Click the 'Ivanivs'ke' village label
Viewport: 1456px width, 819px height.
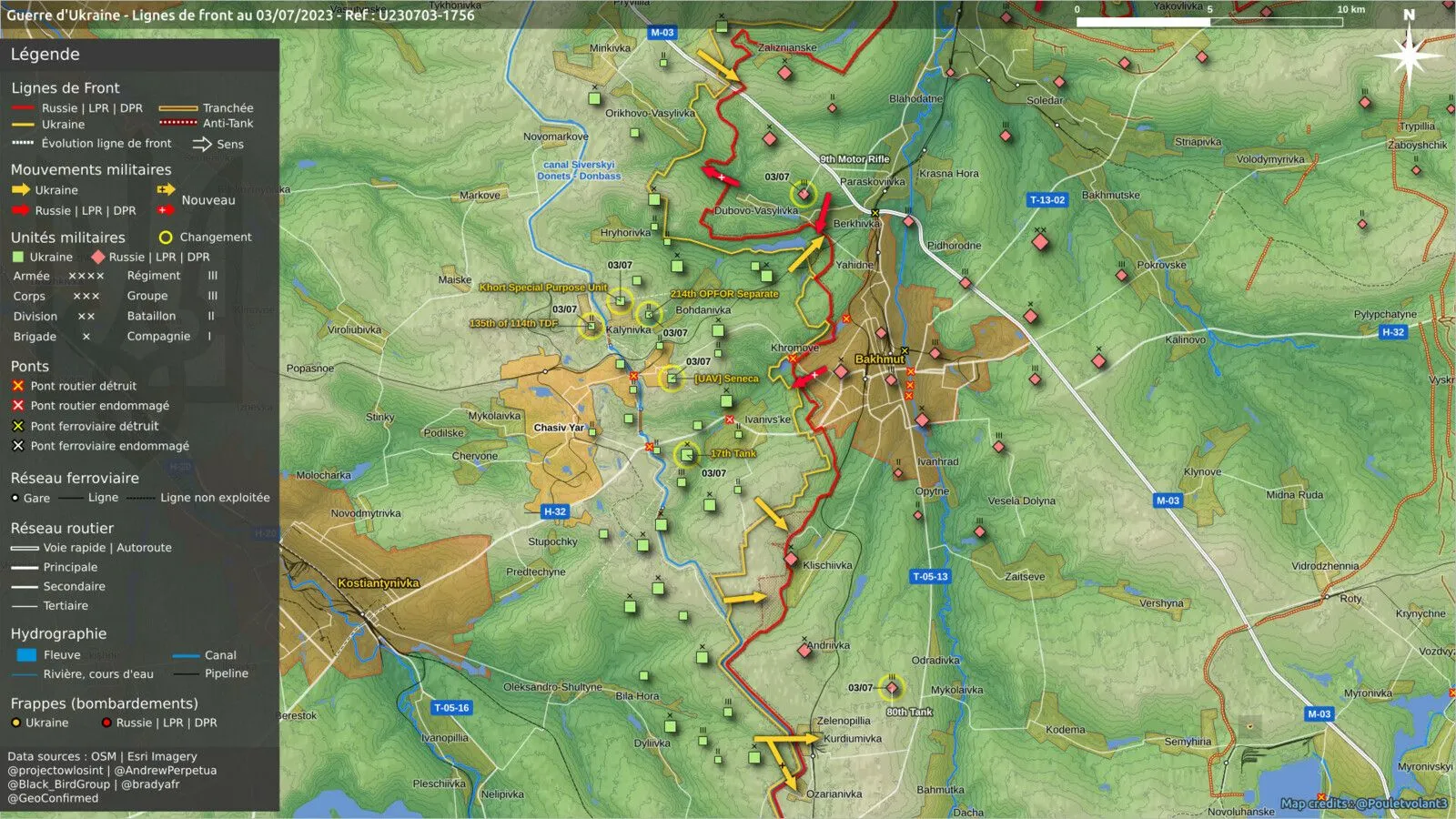point(767,420)
